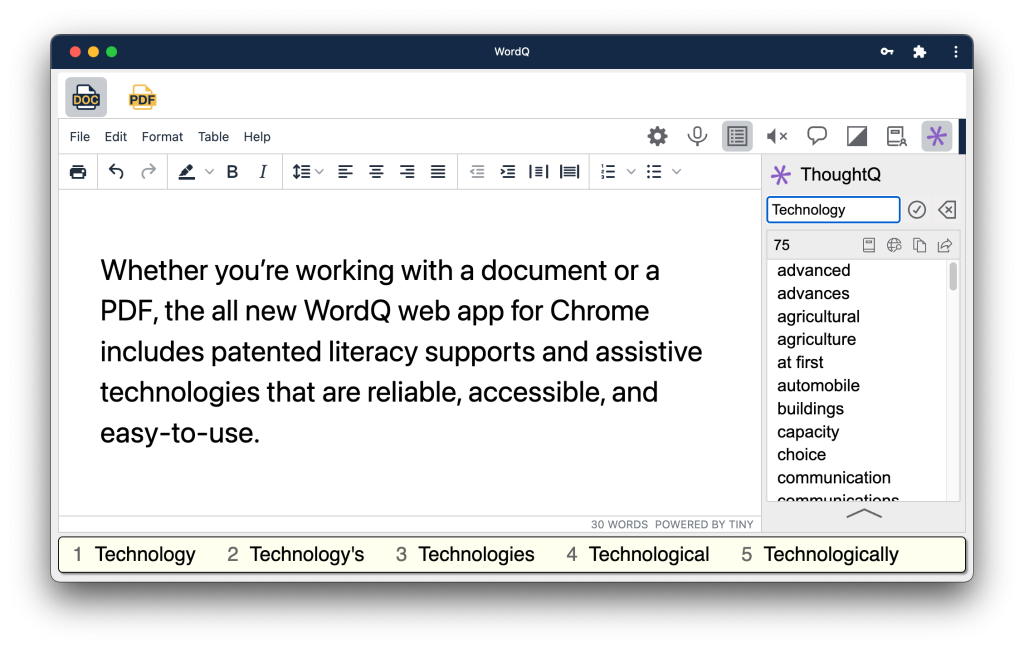
Task: Open bullet list style dropdown
Action: [x=677, y=172]
